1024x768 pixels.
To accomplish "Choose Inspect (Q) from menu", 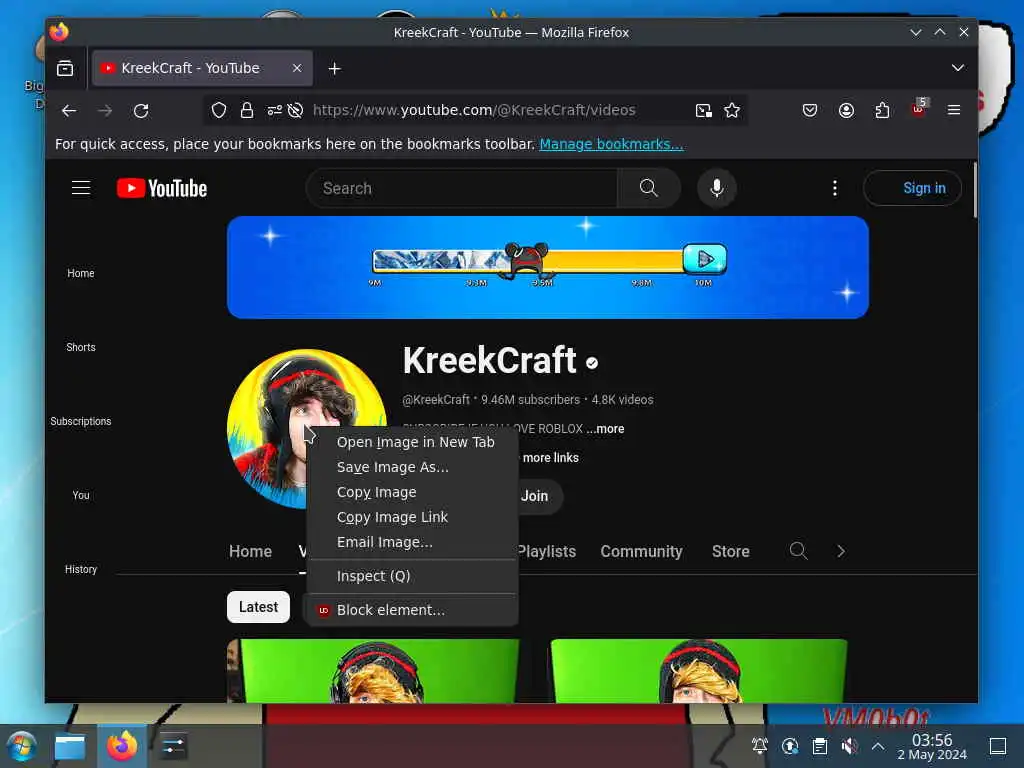I will (413, 576).
